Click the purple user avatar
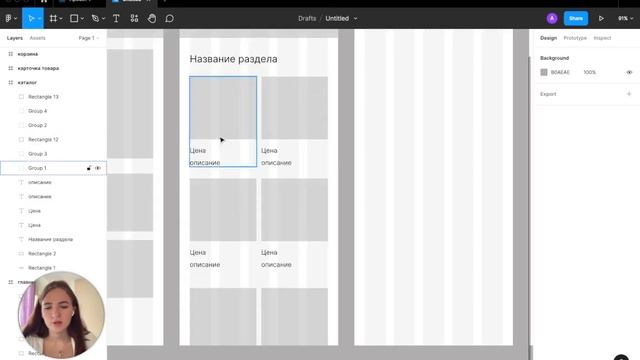 click(x=552, y=18)
